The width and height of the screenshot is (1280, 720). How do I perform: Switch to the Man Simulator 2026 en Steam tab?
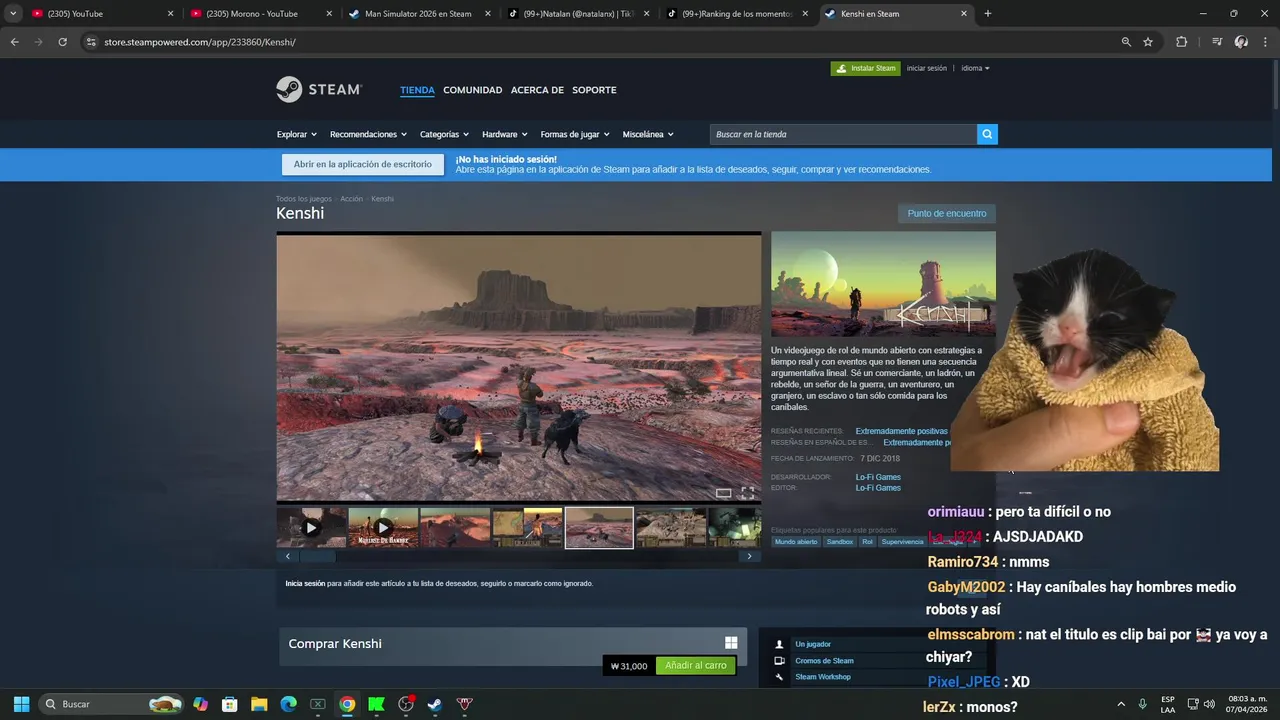pos(419,14)
